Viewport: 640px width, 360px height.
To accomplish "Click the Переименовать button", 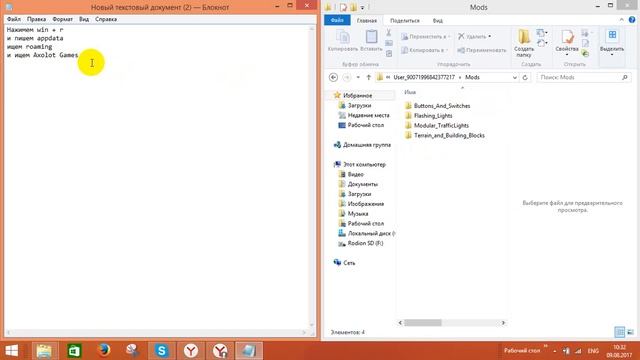I will pyautogui.click(x=482, y=50).
